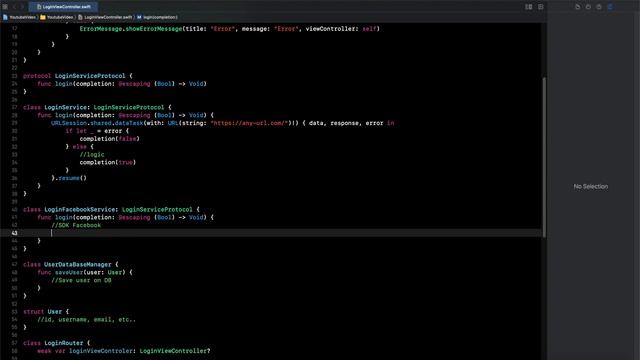Click 'class LoginService' declaration line

click(x=97, y=107)
